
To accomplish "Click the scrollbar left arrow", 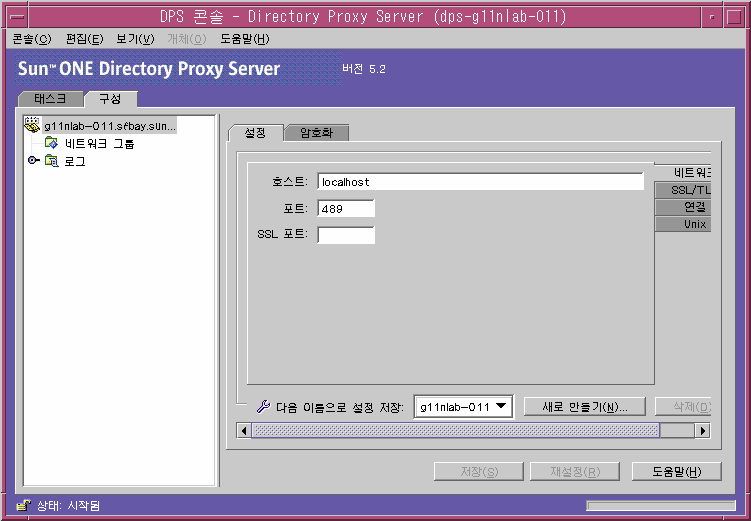I will click(x=244, y=430).
